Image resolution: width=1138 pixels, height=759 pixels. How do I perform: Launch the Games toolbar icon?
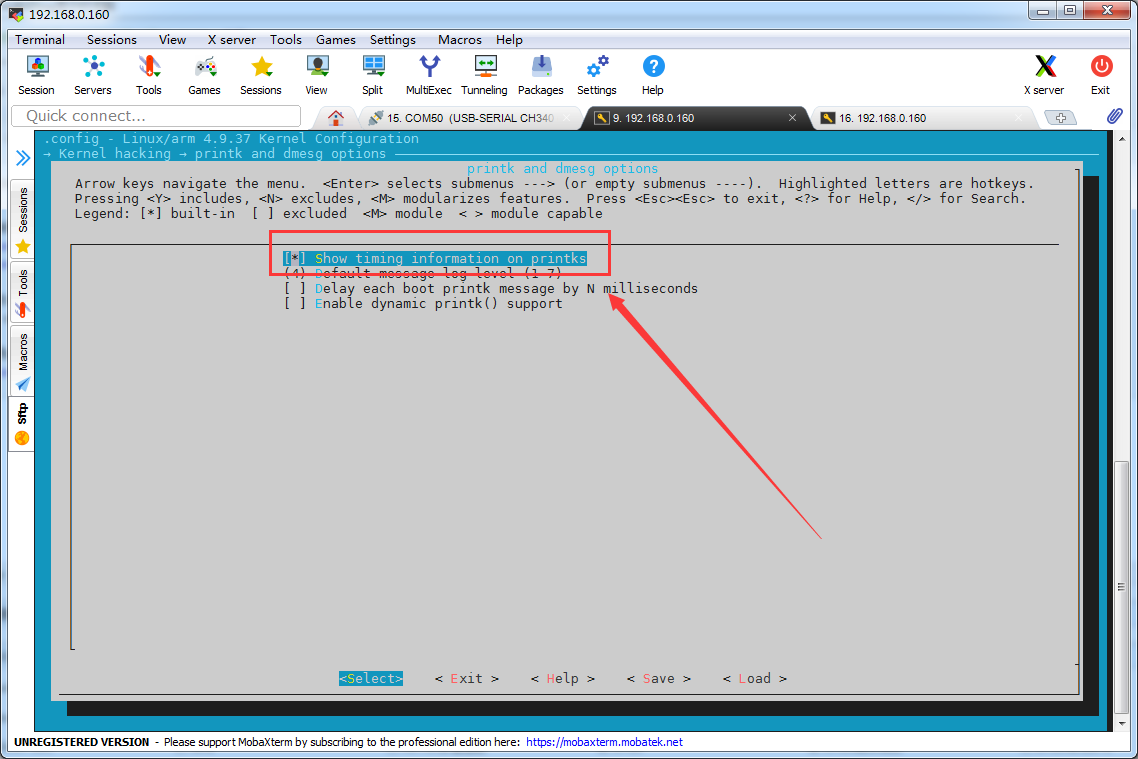click(x=205, y=75)
